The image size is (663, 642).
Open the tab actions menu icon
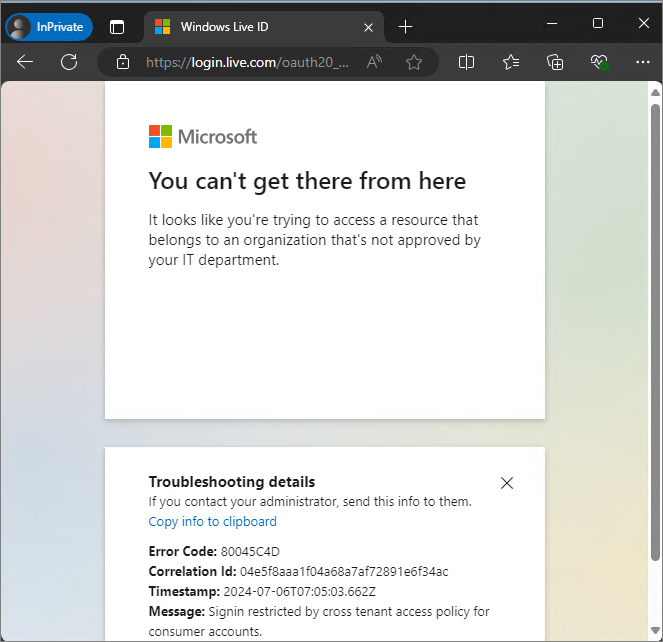(x=117, y=27)
